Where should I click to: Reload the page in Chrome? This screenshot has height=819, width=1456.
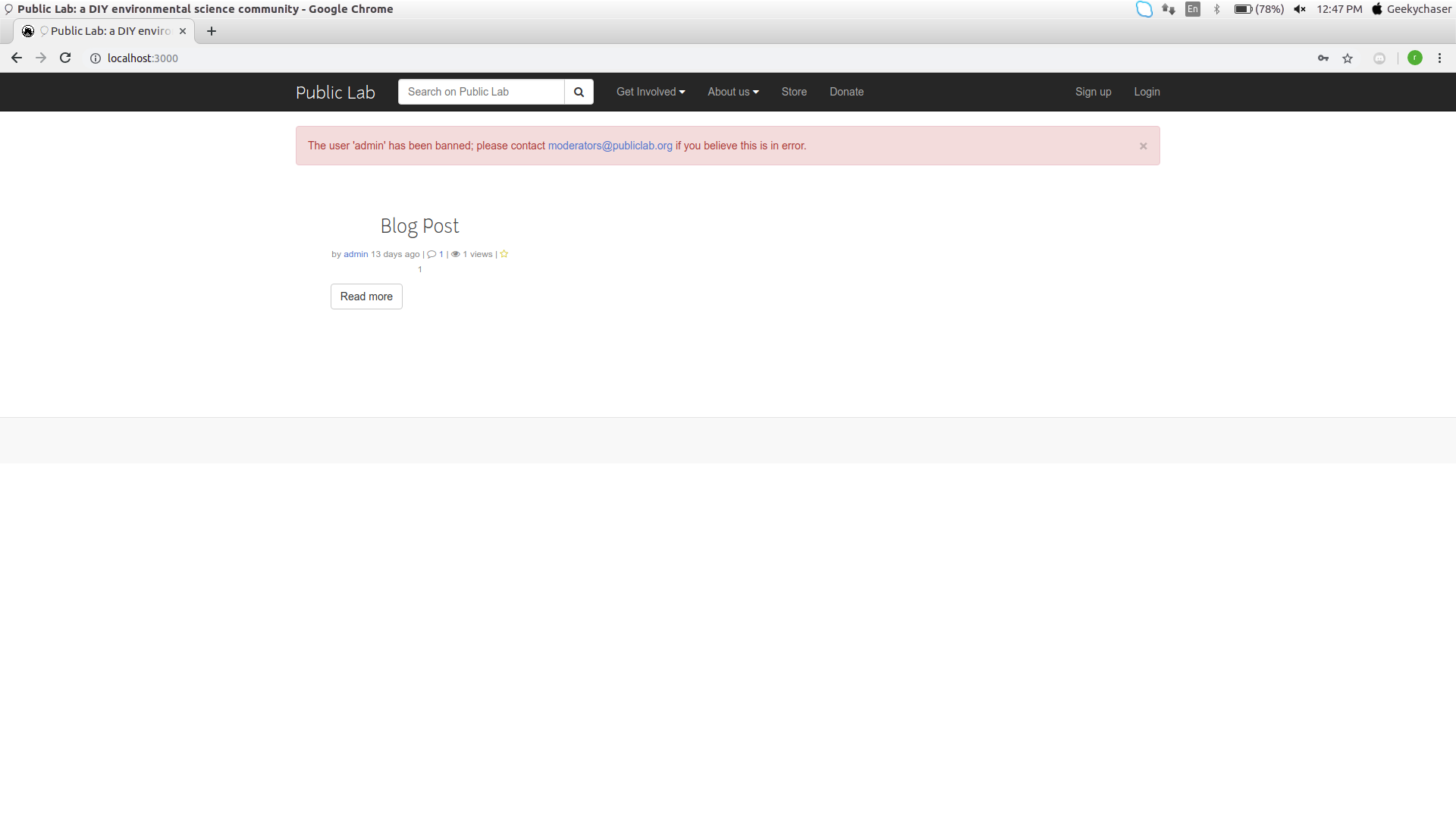point(65,58)
